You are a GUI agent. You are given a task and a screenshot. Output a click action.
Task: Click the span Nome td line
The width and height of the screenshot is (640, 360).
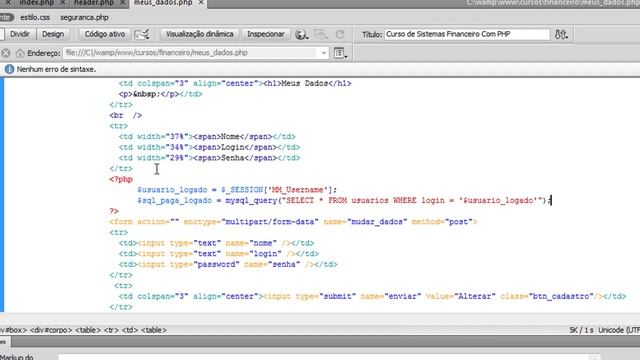click(x=207, y=136)
